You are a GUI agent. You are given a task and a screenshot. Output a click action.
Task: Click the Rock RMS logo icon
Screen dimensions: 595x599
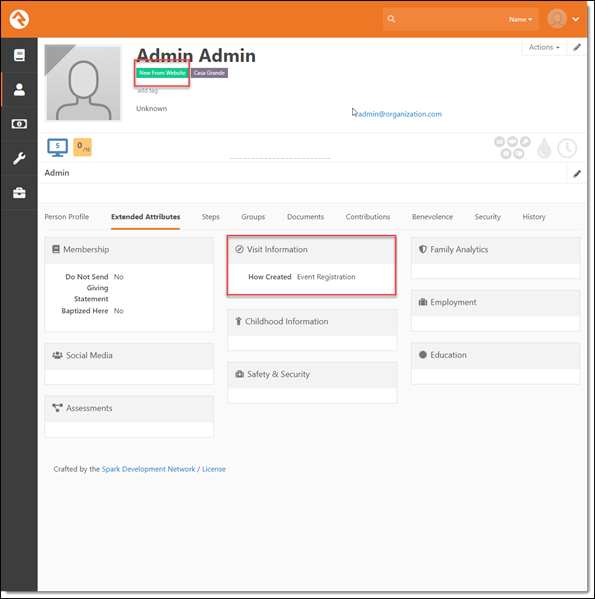pyautogui.click(x=19, y=19)
